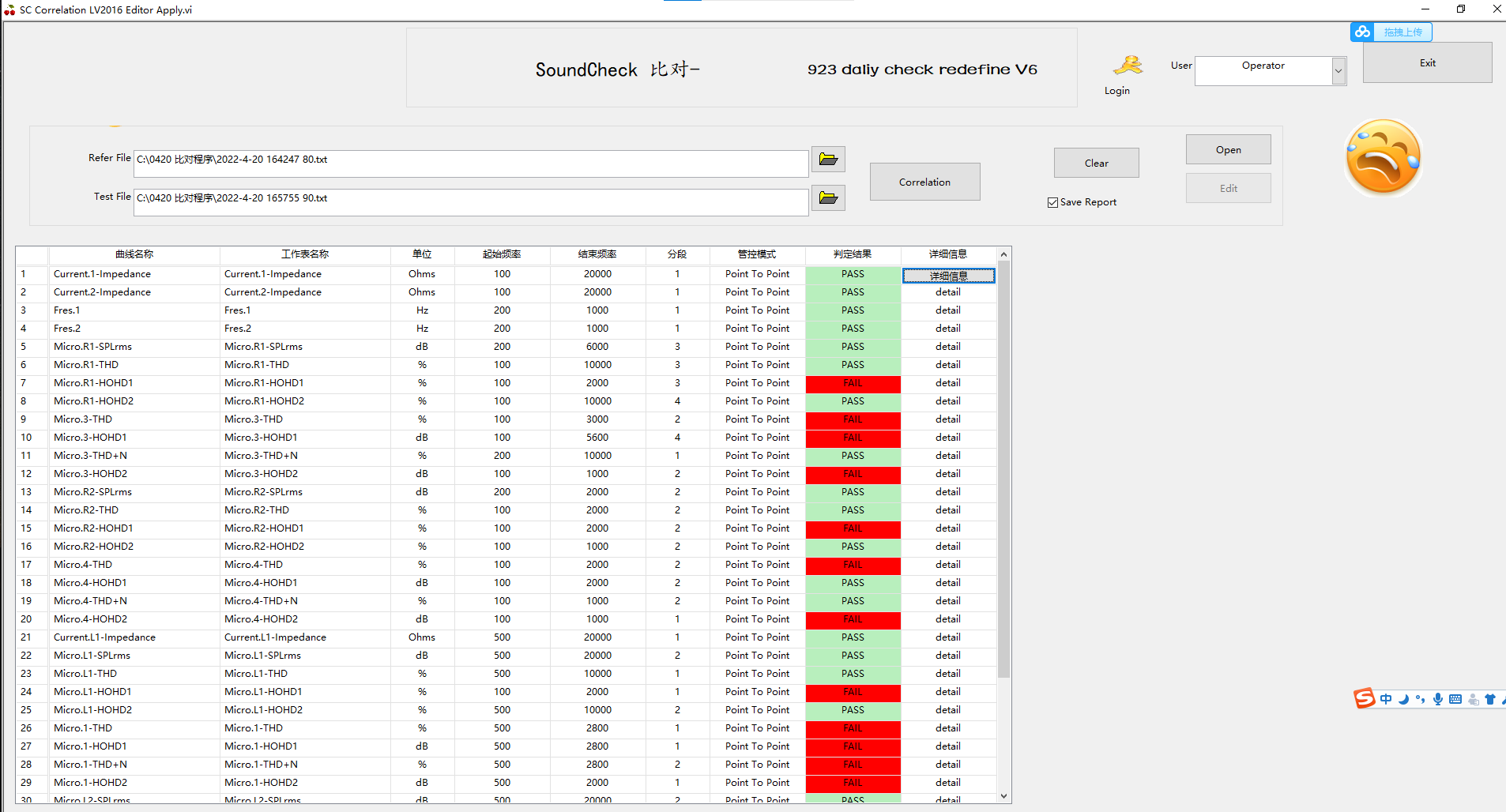Click the Edit button

(x=1228, y=188)
